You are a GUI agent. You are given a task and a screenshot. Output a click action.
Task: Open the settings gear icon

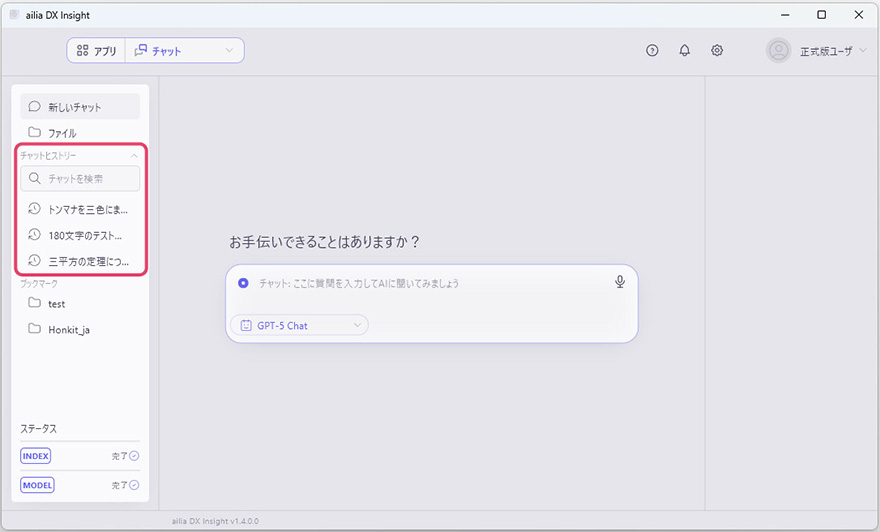[717, 51]
